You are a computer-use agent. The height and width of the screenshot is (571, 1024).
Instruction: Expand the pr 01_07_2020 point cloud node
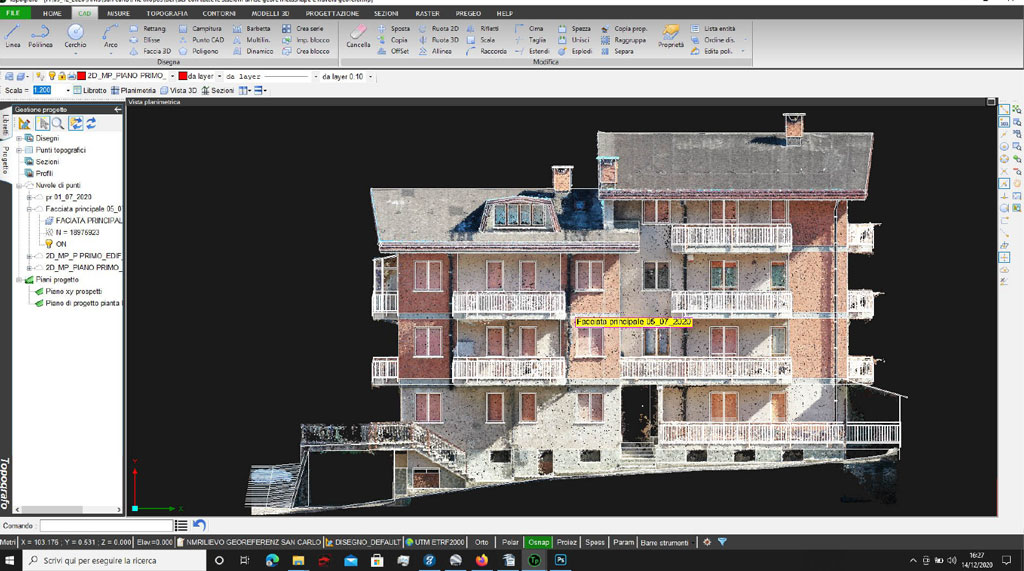[29, 197]
